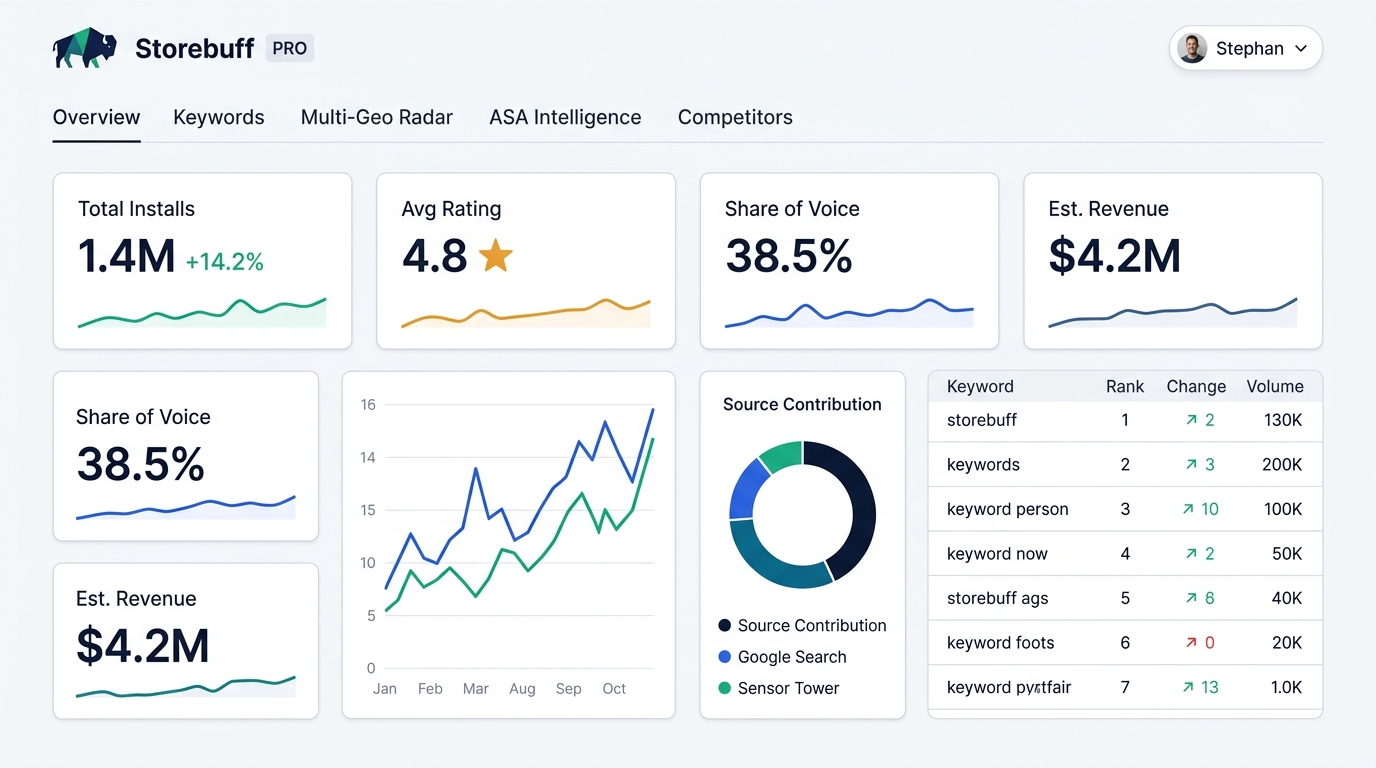Click the 1.0K volume cell
The width and height of the screenshot is (1376, 768).
point(1286,687)
